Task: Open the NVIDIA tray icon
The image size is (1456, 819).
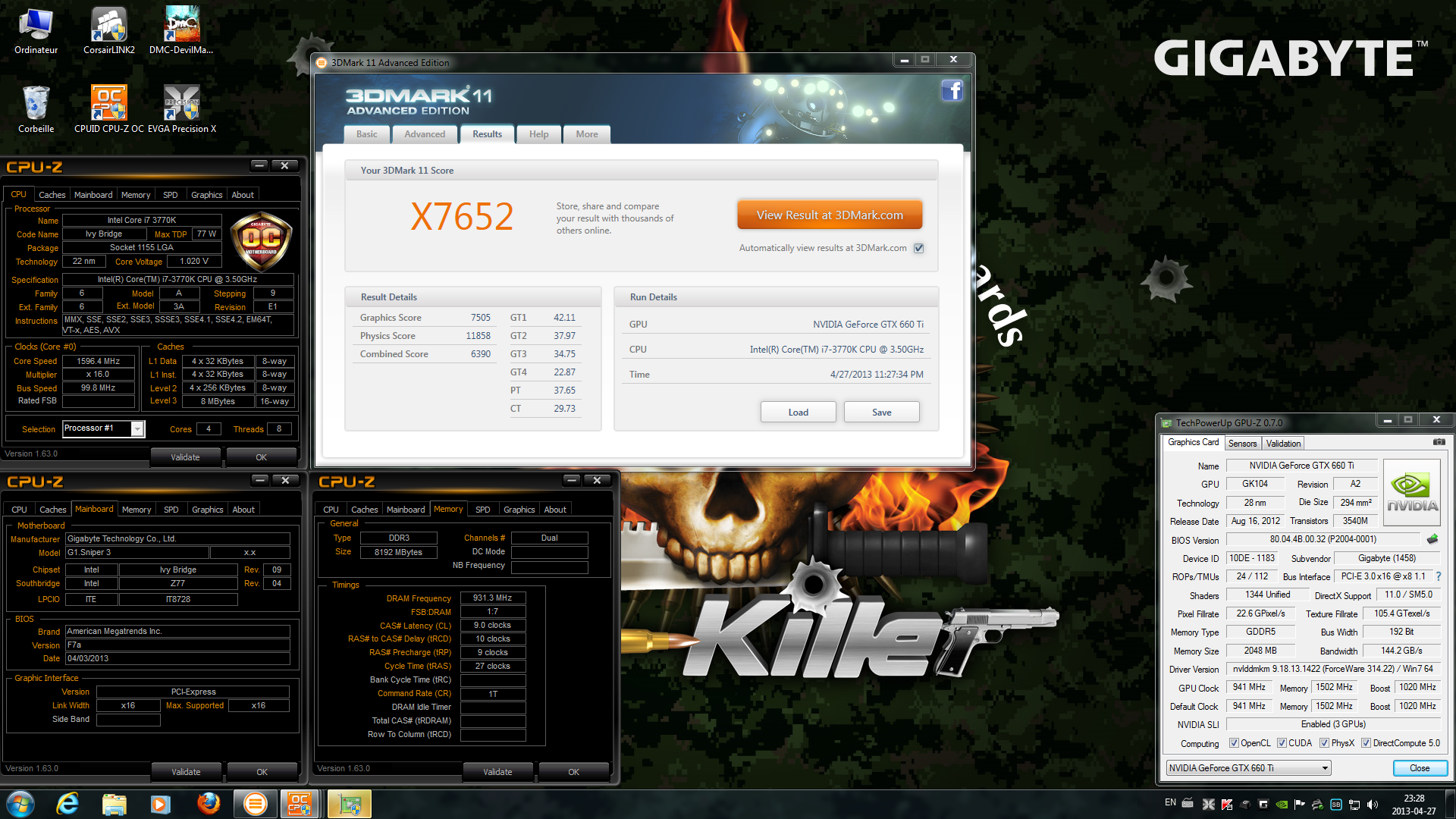Action: (x=1282, y=805)
